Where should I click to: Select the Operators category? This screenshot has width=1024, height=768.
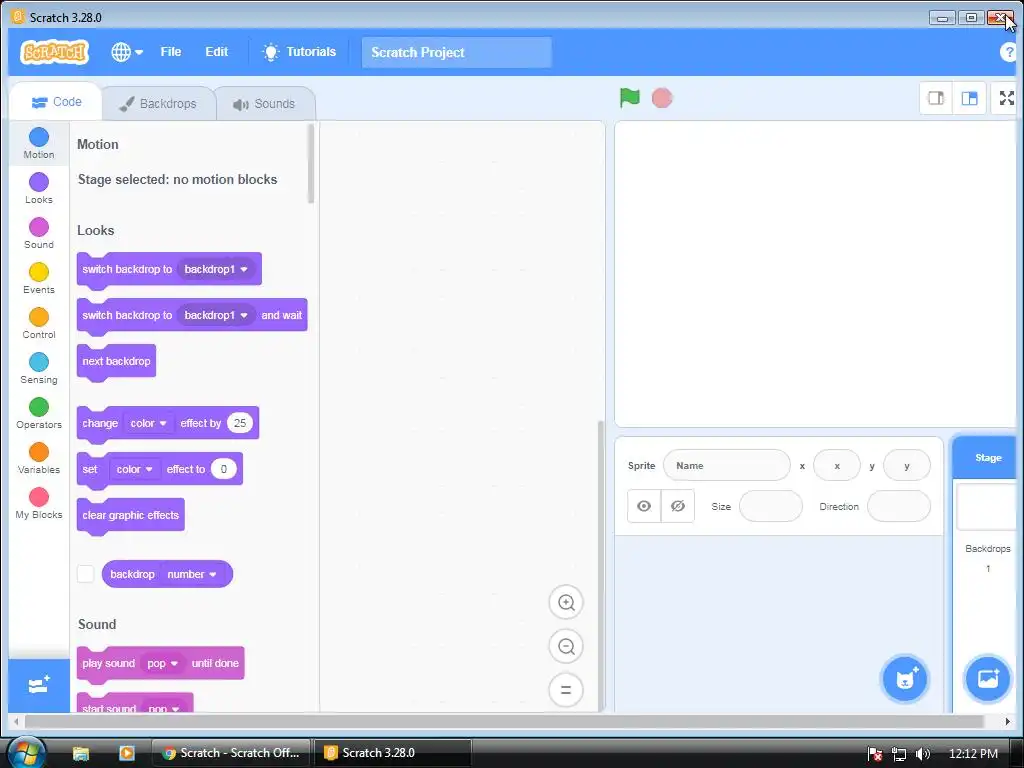pyautogui.click(x=39, y=413)
